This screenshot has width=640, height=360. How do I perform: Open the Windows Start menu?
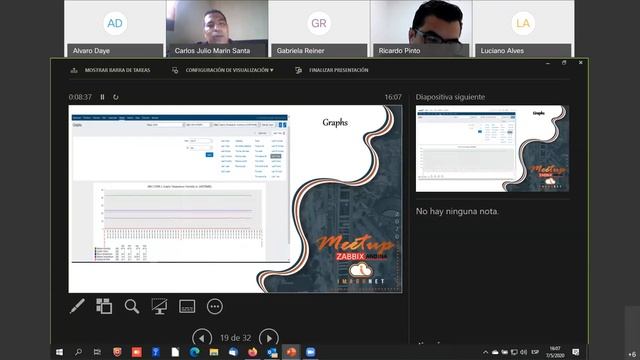click(59, 352)
